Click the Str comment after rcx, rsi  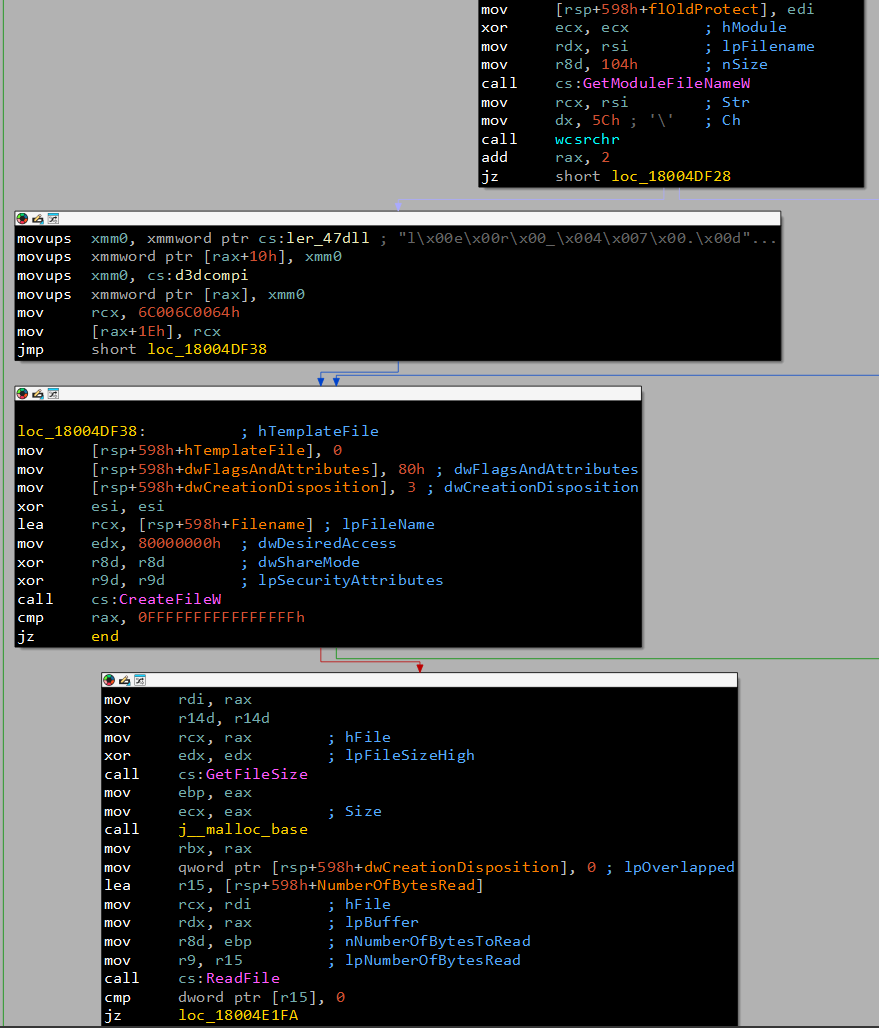coord(735,102)
